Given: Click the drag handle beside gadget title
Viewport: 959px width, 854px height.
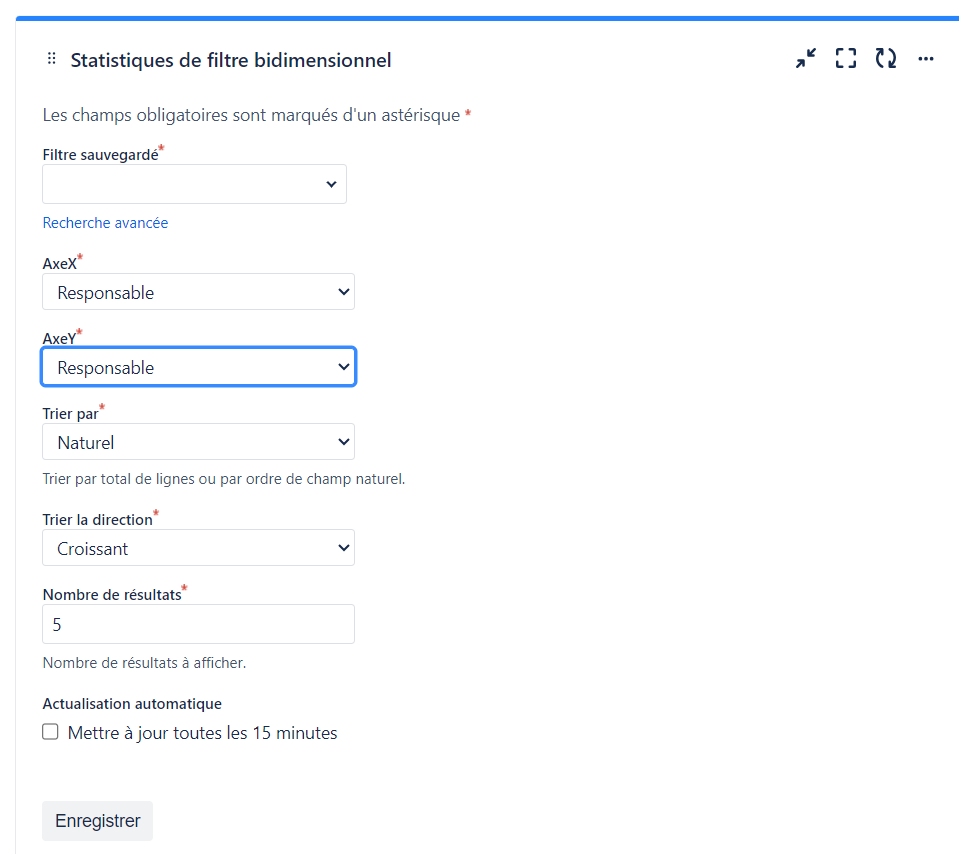Looking at the screenshot, I should pyautogui.click(x=52, y=59).
